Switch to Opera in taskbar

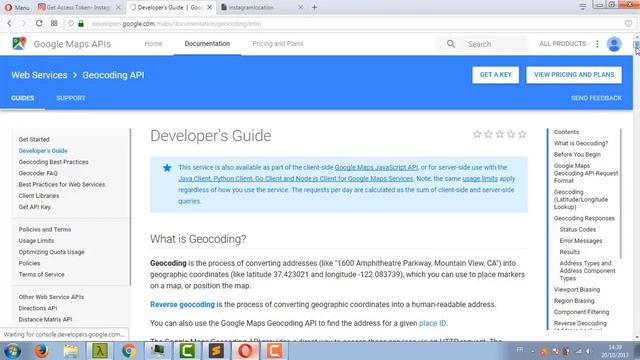click(x=245, y=351)
